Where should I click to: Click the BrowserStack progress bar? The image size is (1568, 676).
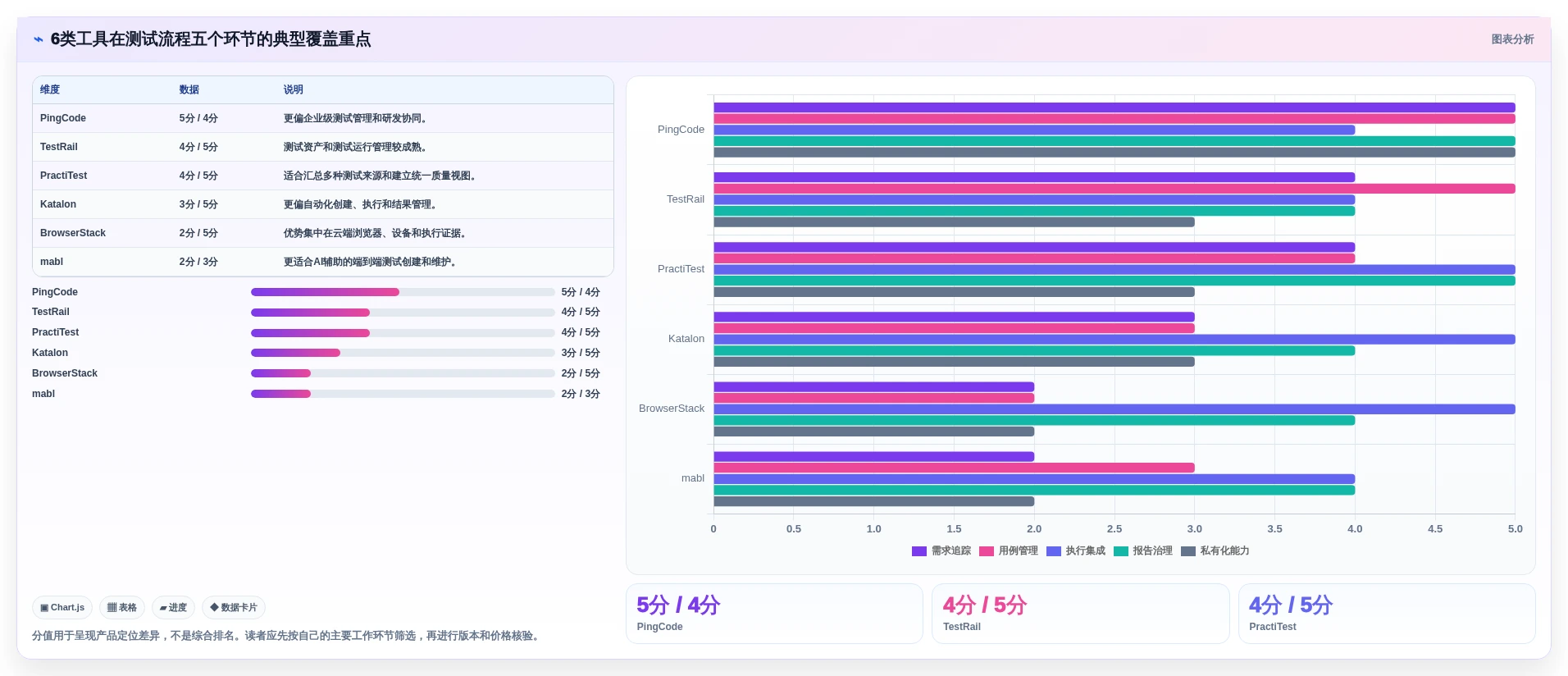pos(403,373)
